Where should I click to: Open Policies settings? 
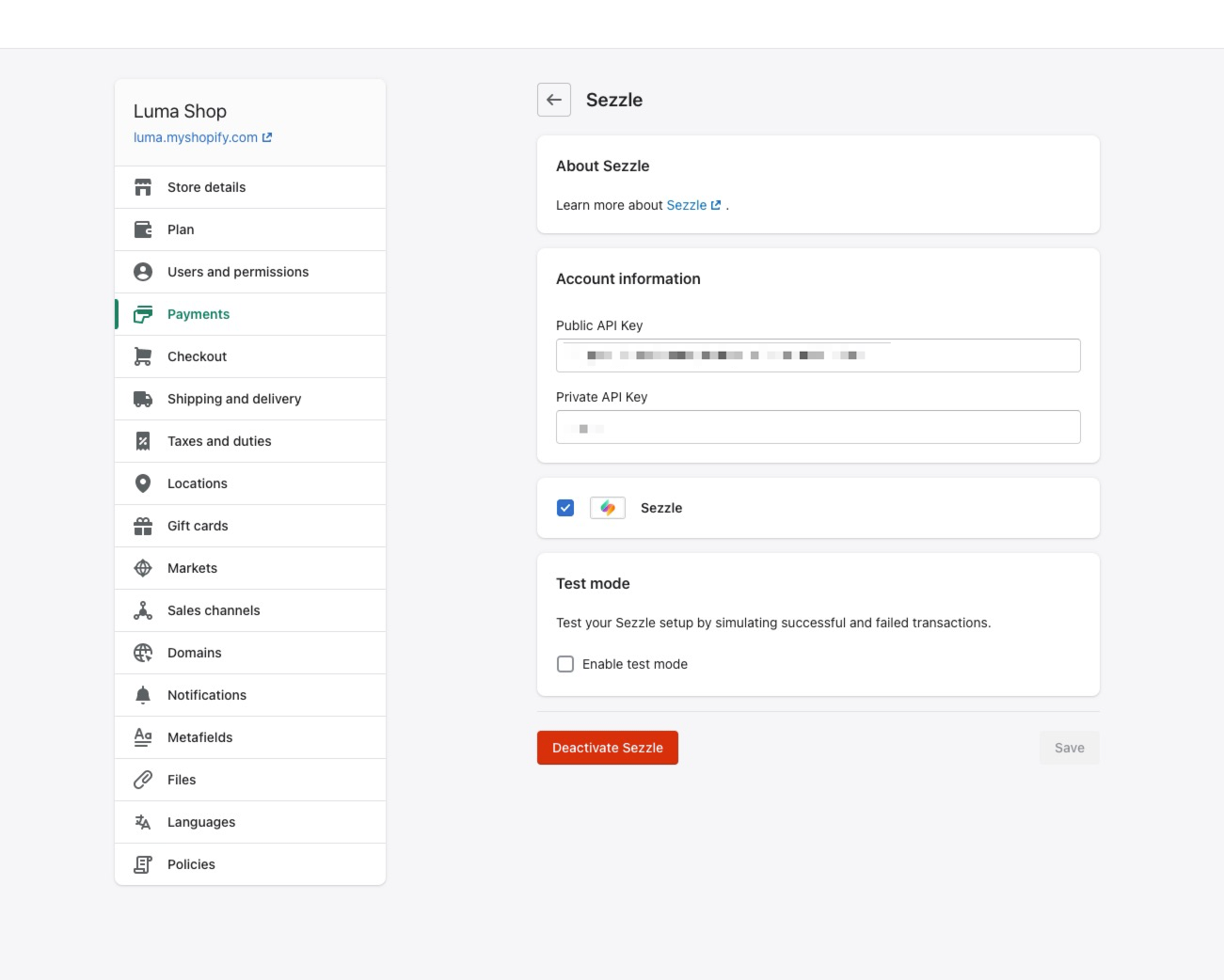(250, 864)
